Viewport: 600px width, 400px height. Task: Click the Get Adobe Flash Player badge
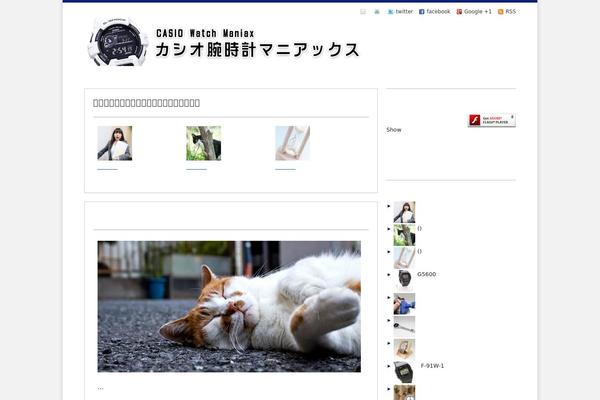click(x=491, y=120)
